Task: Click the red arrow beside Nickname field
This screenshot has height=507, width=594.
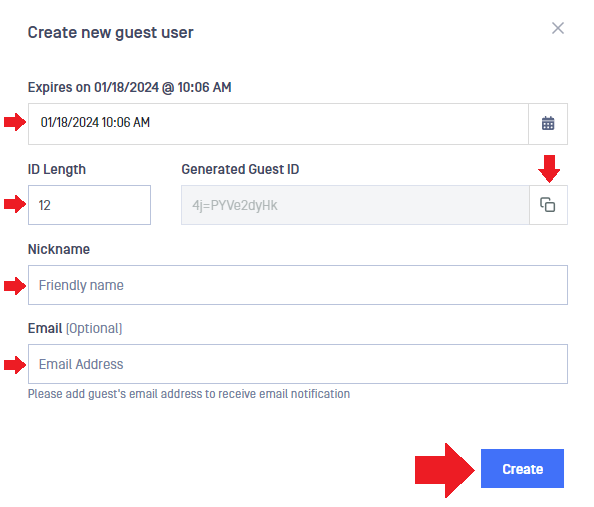Action: tap(15, 286)
